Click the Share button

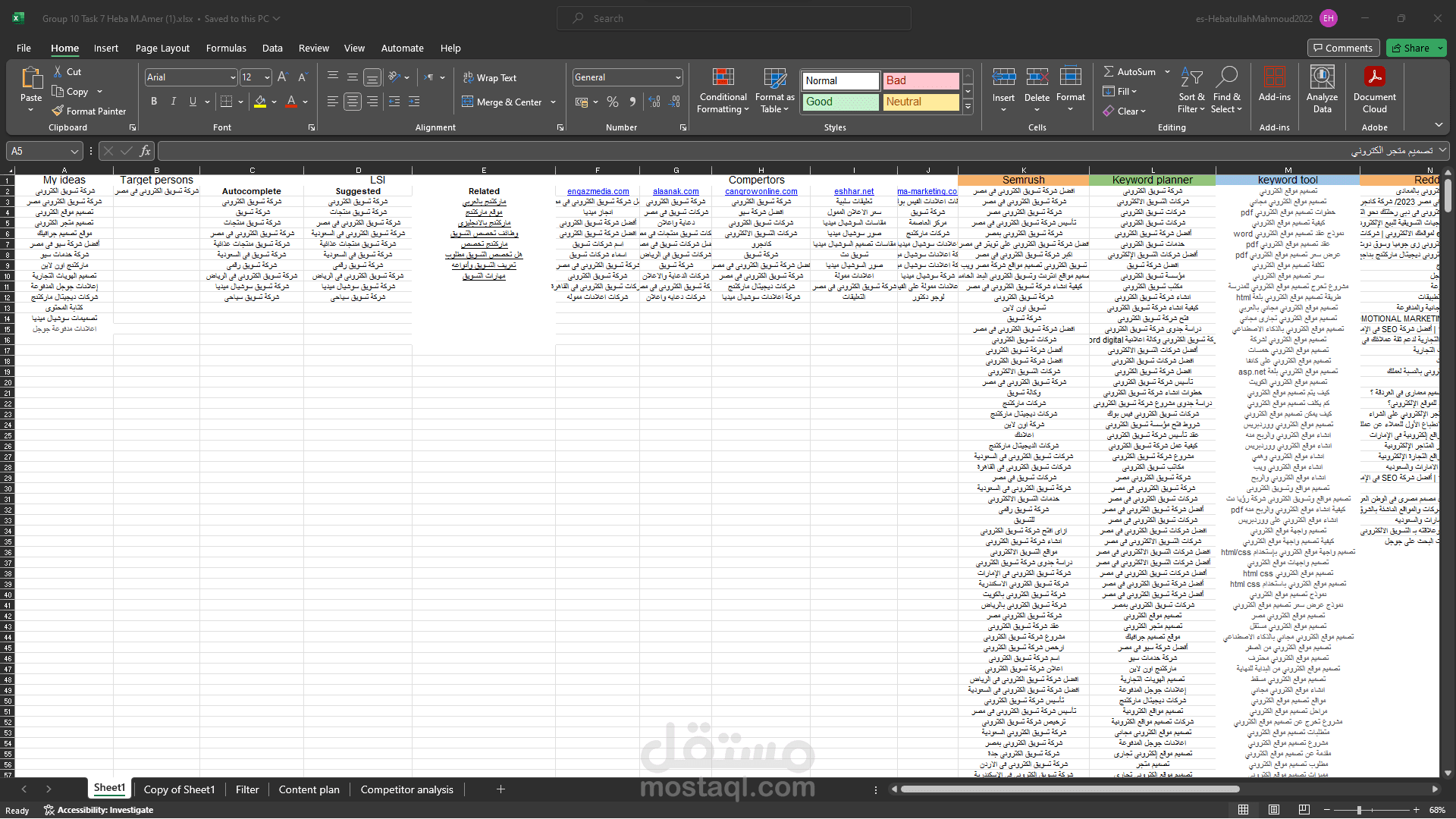point(1416,48)
